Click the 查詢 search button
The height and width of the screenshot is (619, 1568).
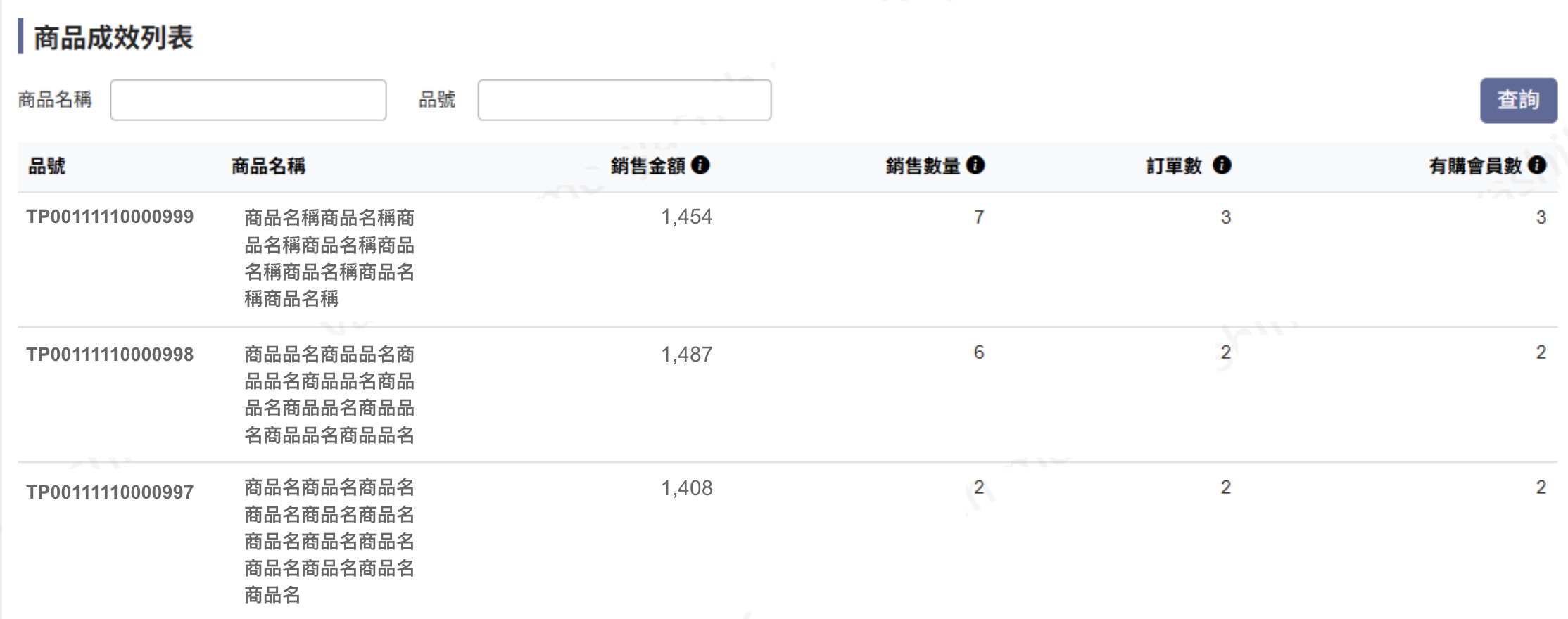point(1518,101)
